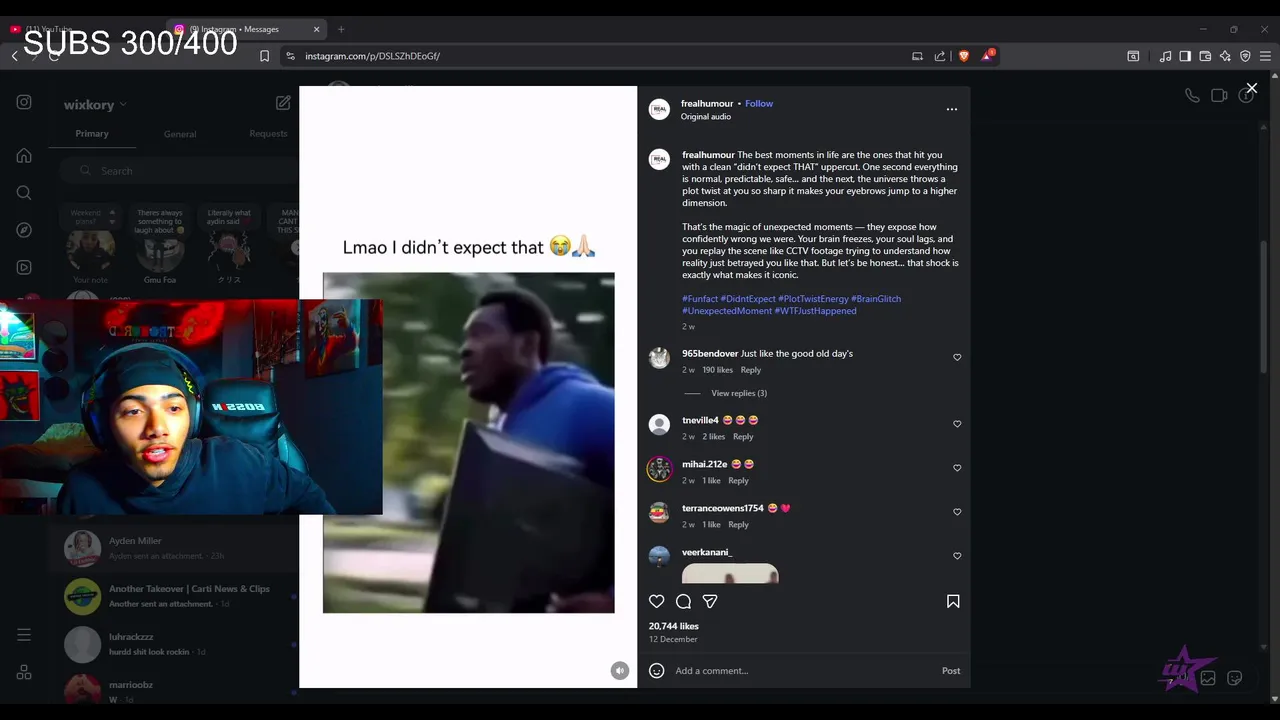Expand View replies (3)
The height and width of the screenshot is (720, 1280).
click(x=739, y=393)
